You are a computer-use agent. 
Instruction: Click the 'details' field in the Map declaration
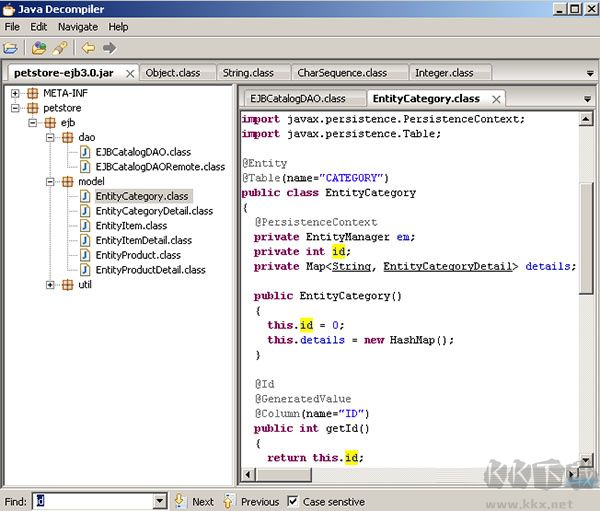click(548, 266)
